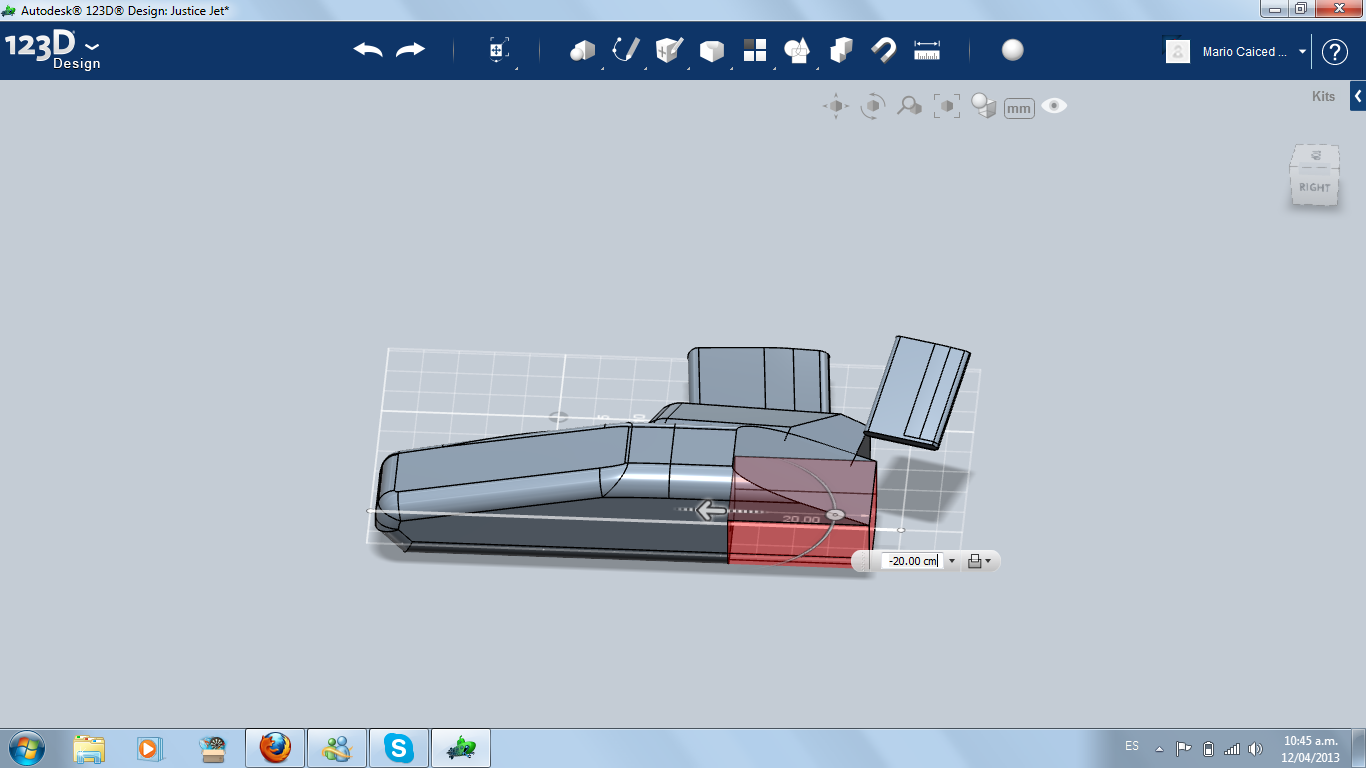Expand the account dropdown arrow

tap(1302, 52)
